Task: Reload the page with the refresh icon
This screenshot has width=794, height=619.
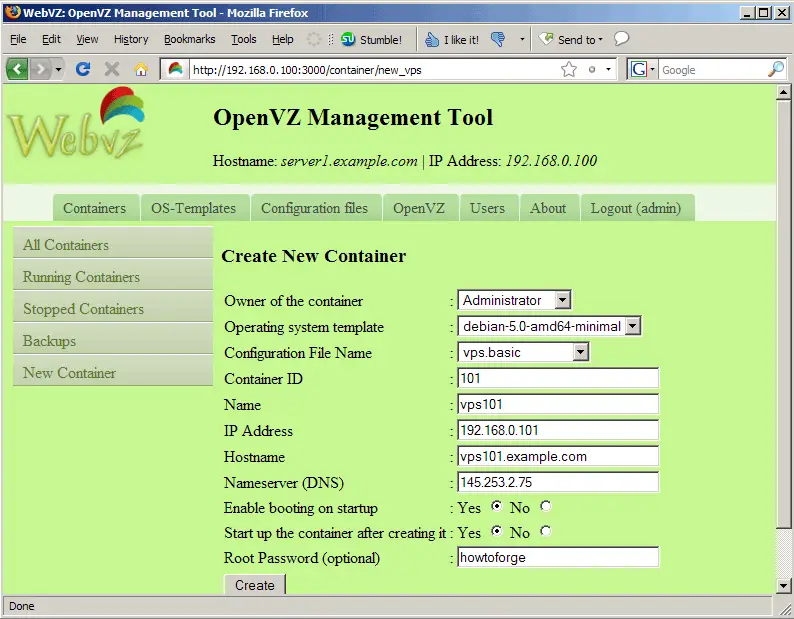Action: 83,69
